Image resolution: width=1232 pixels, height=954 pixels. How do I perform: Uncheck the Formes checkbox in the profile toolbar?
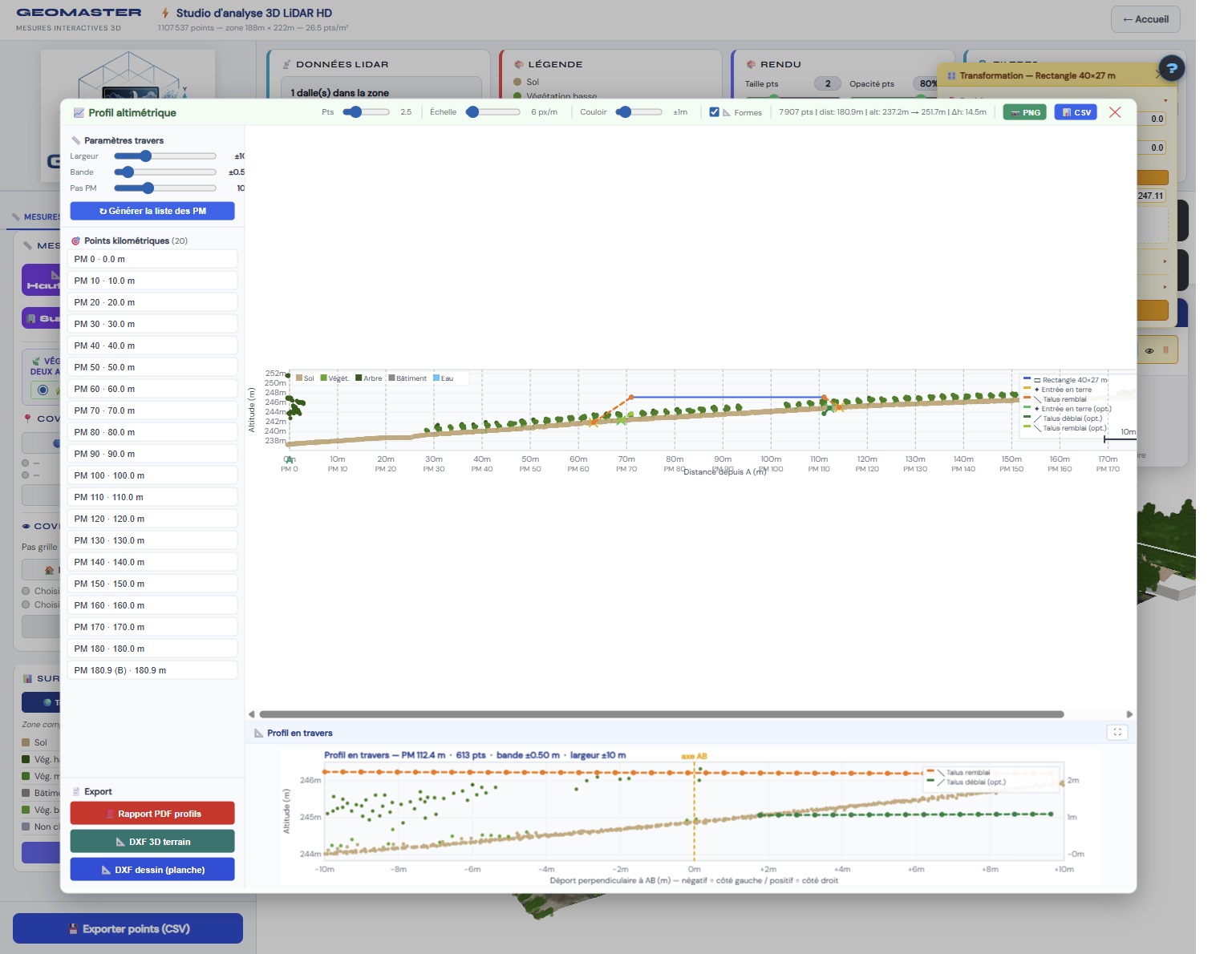point(714,112)
